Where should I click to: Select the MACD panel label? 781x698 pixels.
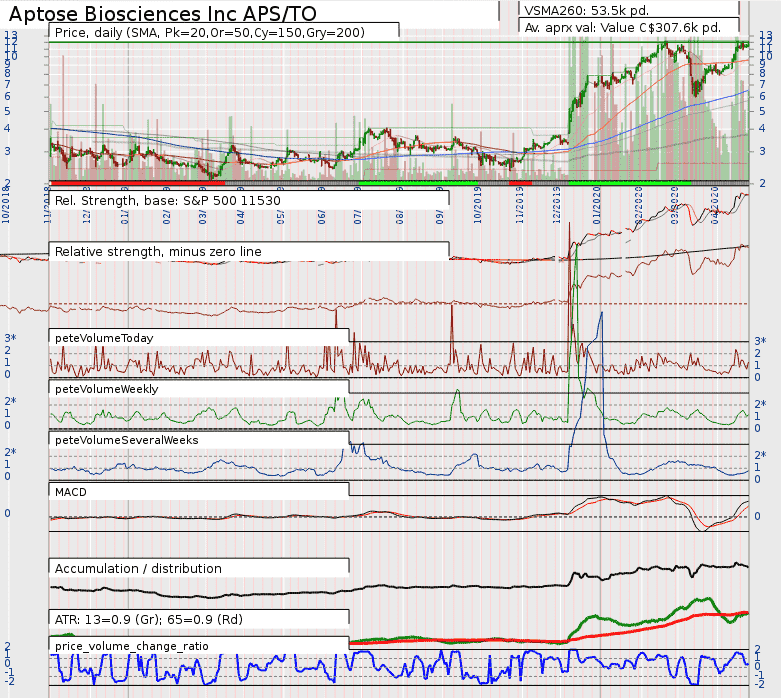tap(71, 492)
